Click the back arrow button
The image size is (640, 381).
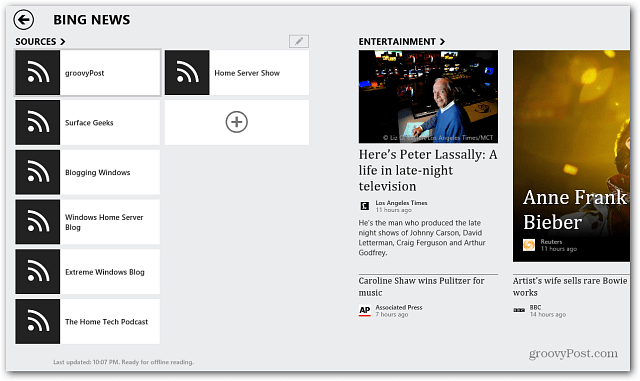coord(23,20)
